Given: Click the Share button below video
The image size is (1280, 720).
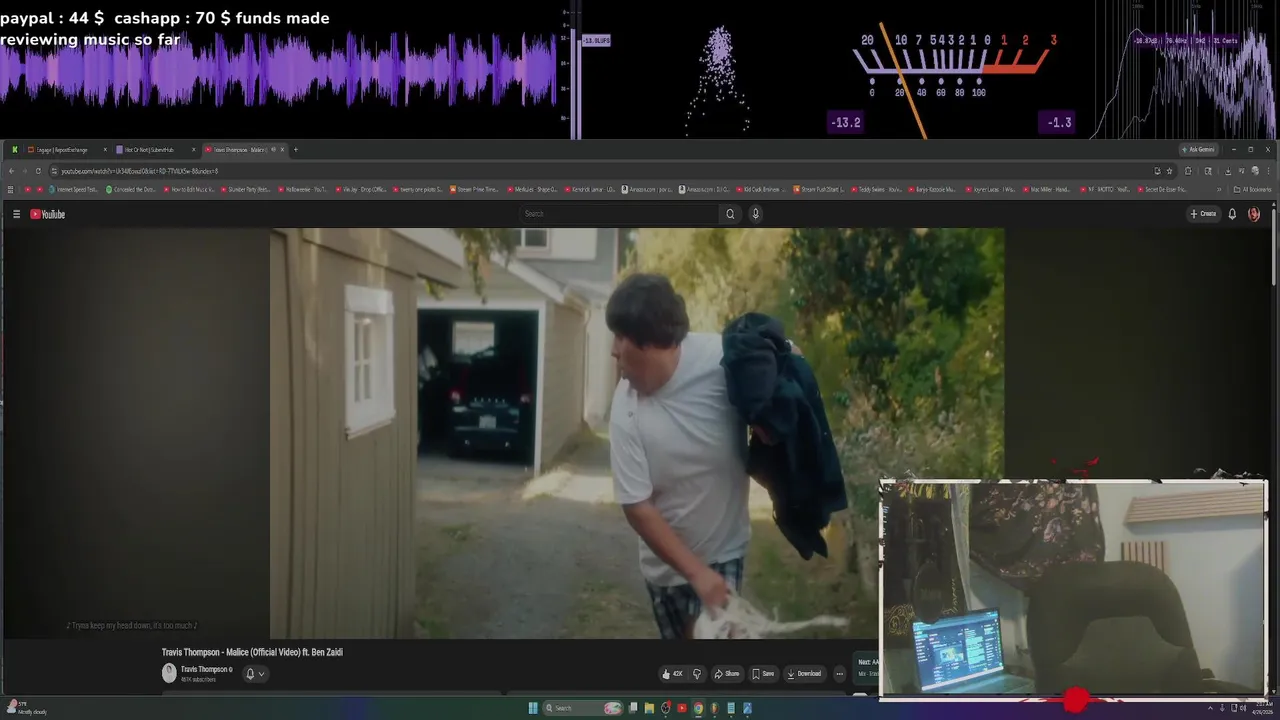Looking at the screenshot, I should (x=726, y=674).
